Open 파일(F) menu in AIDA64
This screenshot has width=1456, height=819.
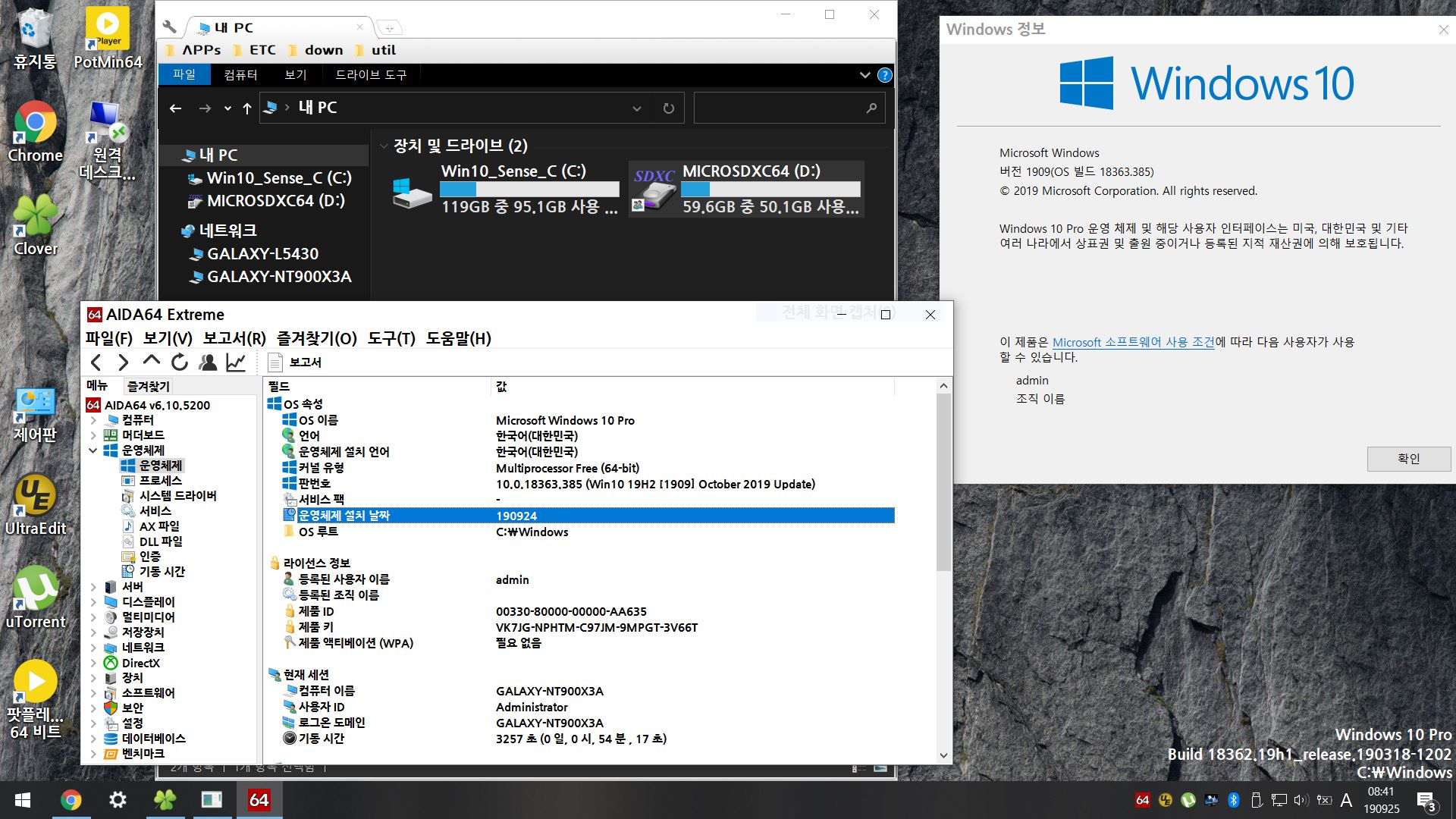[109, 338]
